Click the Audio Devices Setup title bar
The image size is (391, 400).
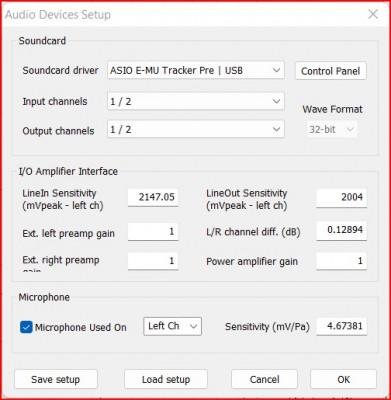[x=183, y=14]
